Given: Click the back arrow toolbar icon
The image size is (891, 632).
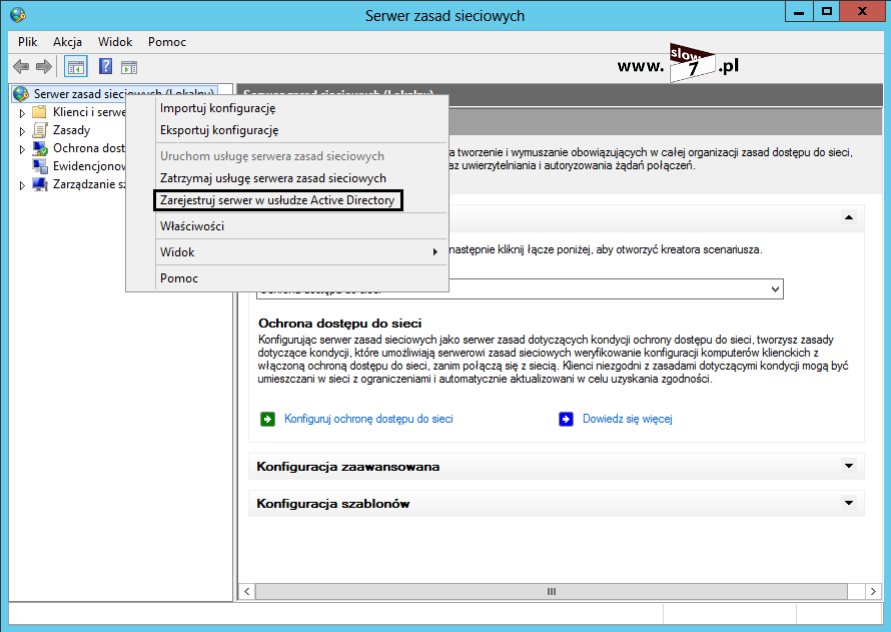Looking at the screenshot, I should click(x=21, y=67).
